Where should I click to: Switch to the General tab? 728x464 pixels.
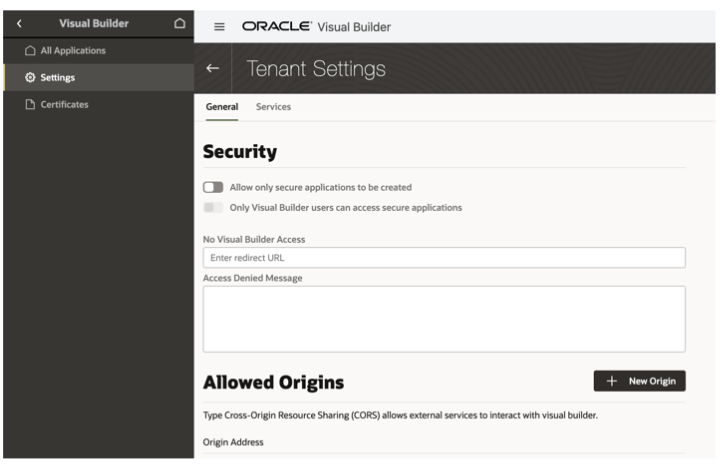pyautogui.click(x=222, y=107)
